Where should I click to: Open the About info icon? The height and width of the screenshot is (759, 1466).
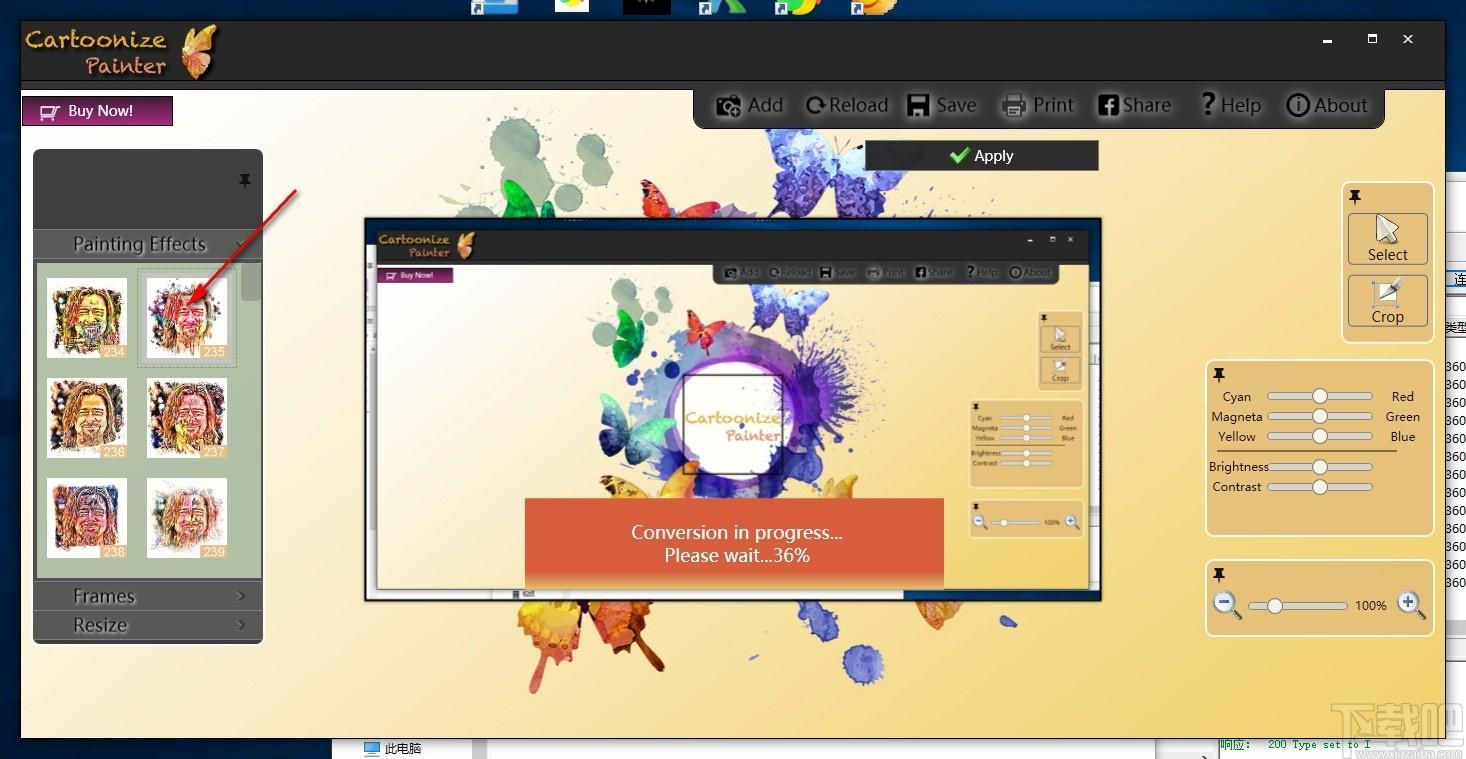coord(1298,105)
